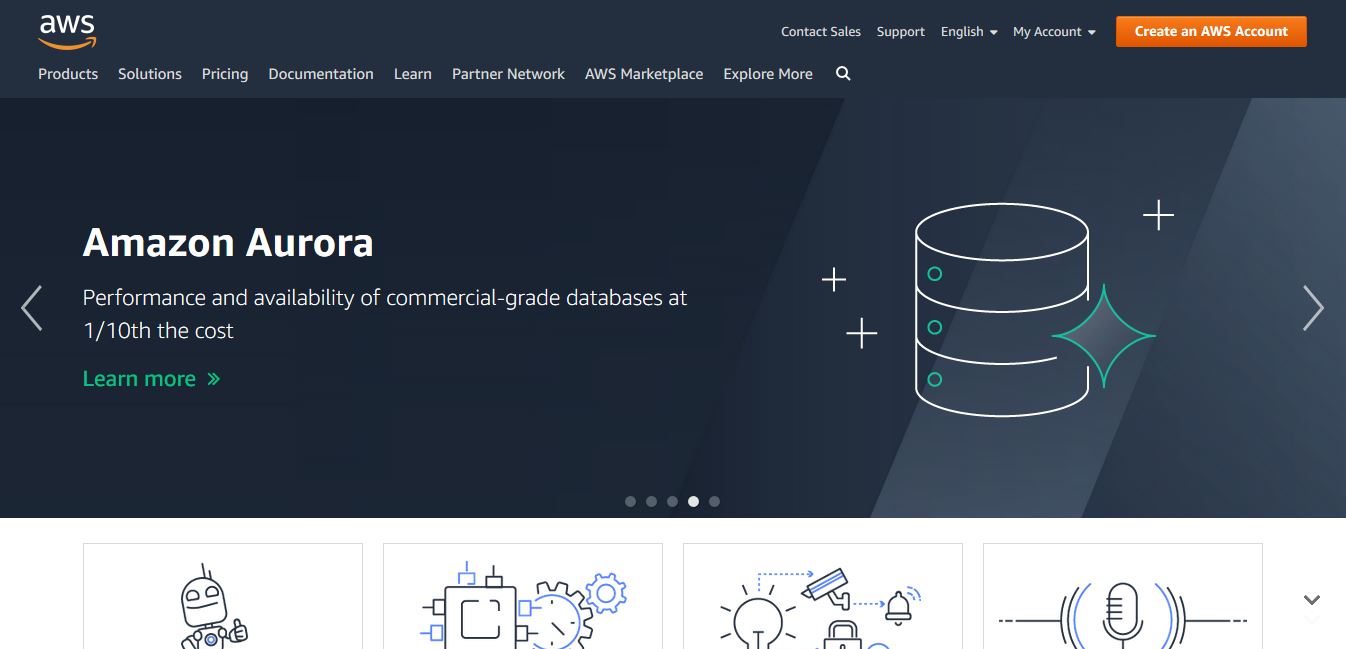The height and width of the screenshot is (649, 1346).
Task: Go to previous carousel slide arrow
Action: [32, 308]
